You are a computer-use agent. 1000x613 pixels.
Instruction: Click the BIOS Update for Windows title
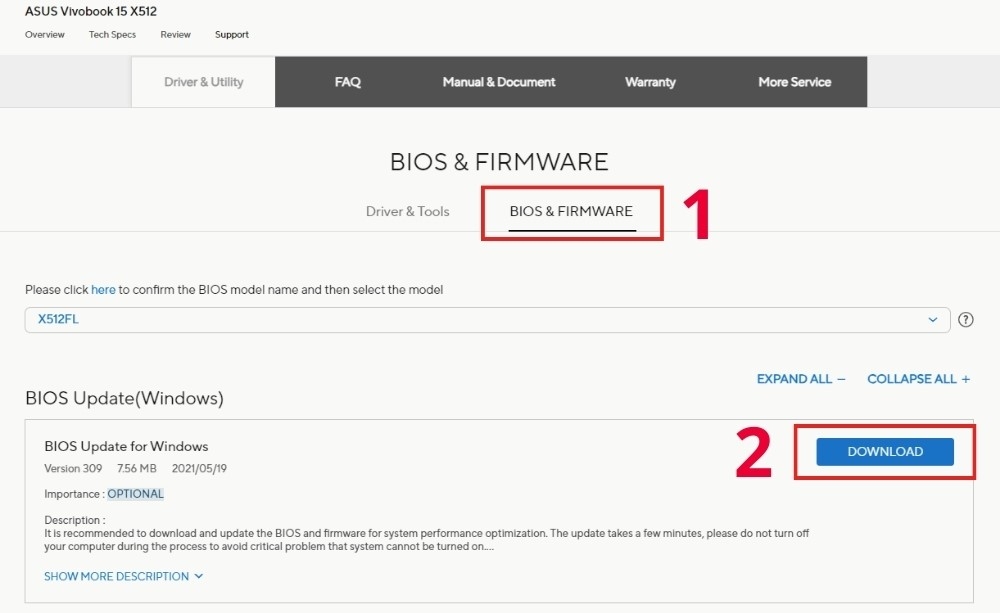[x=126, y=446]
